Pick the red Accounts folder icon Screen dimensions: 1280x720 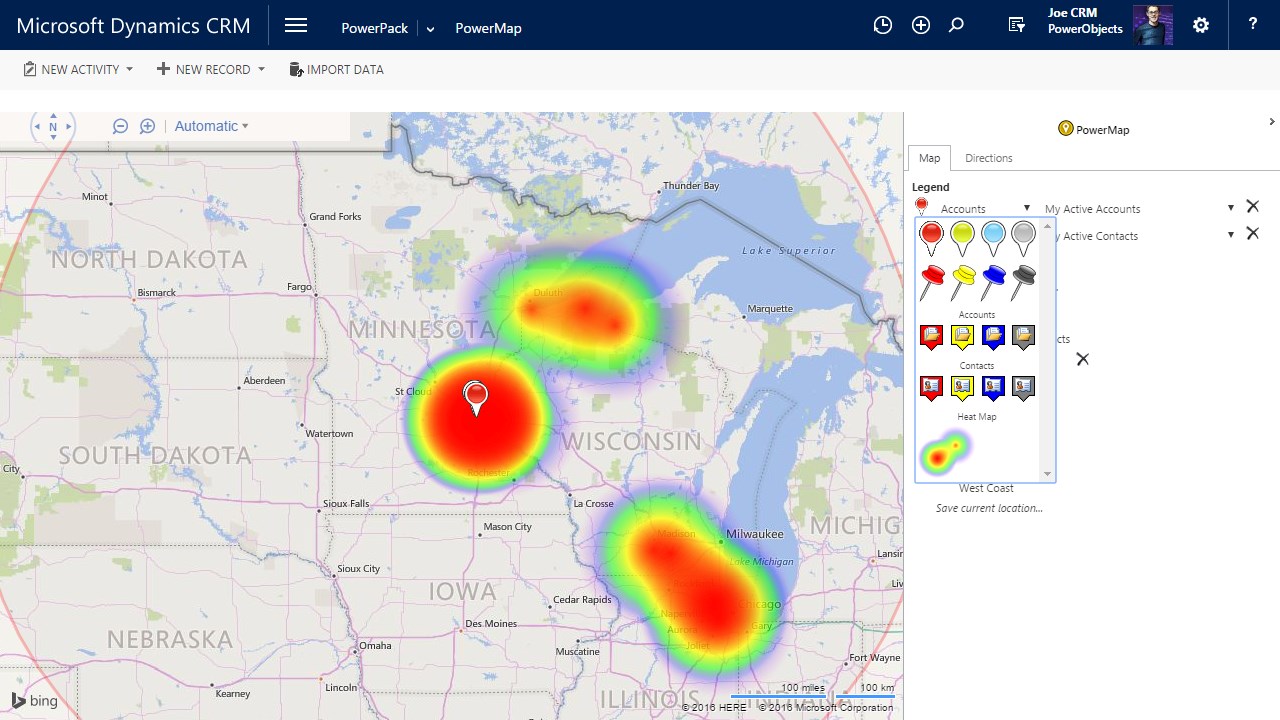[931, 338]
